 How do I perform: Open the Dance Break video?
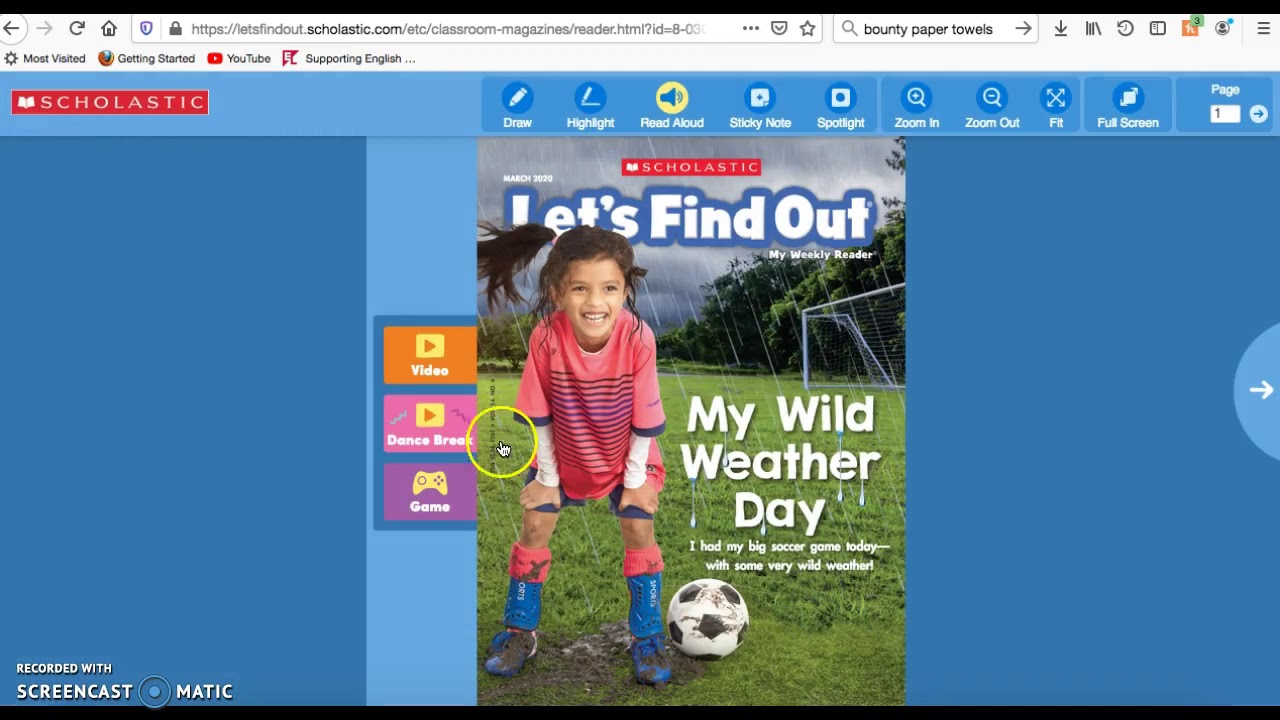(430, 424)
